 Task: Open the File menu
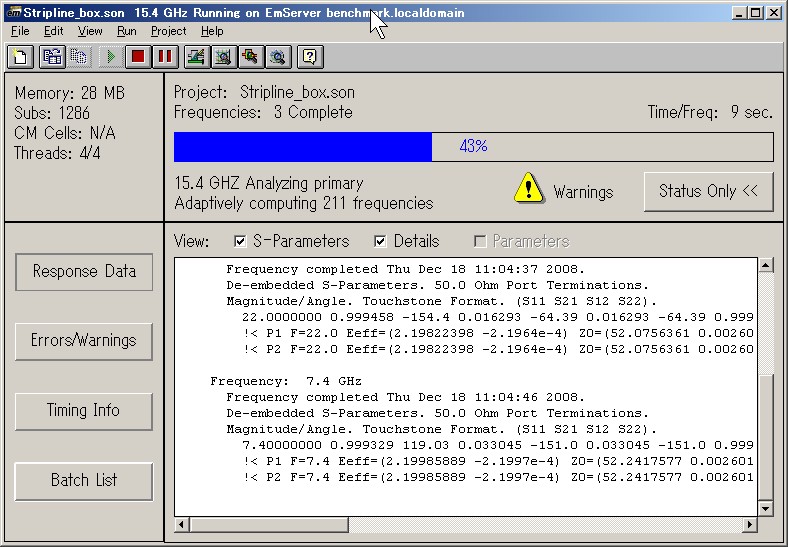click(x=20, y=31)
